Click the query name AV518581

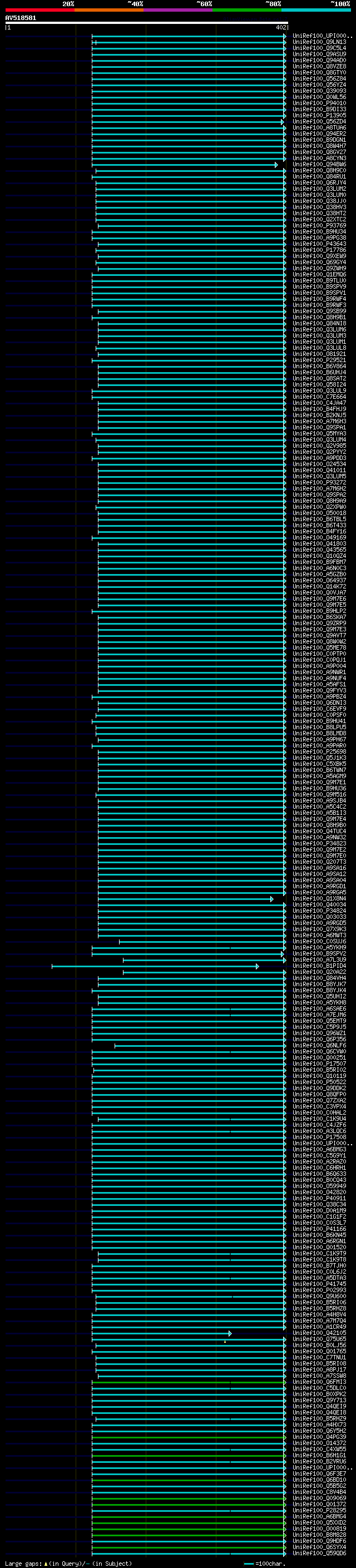click(x=21, y=18)
